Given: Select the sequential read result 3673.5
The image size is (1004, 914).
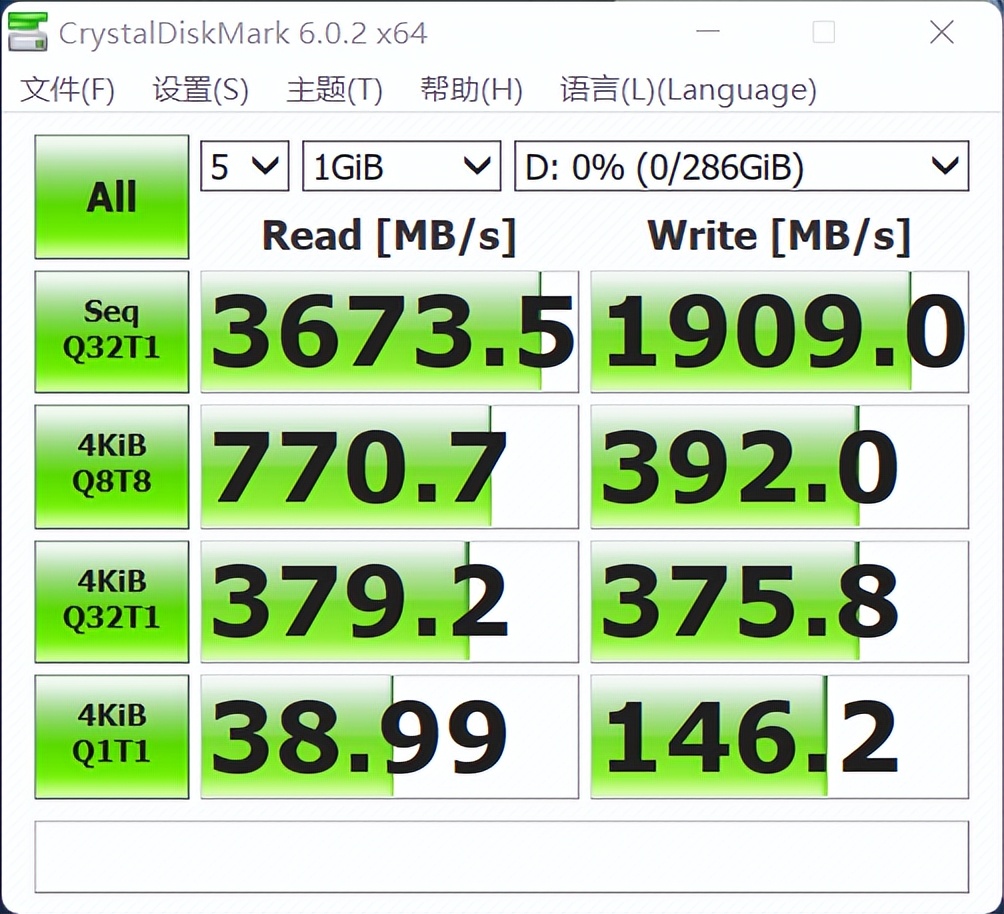Looking at the screenshot, I should point(390,330).
